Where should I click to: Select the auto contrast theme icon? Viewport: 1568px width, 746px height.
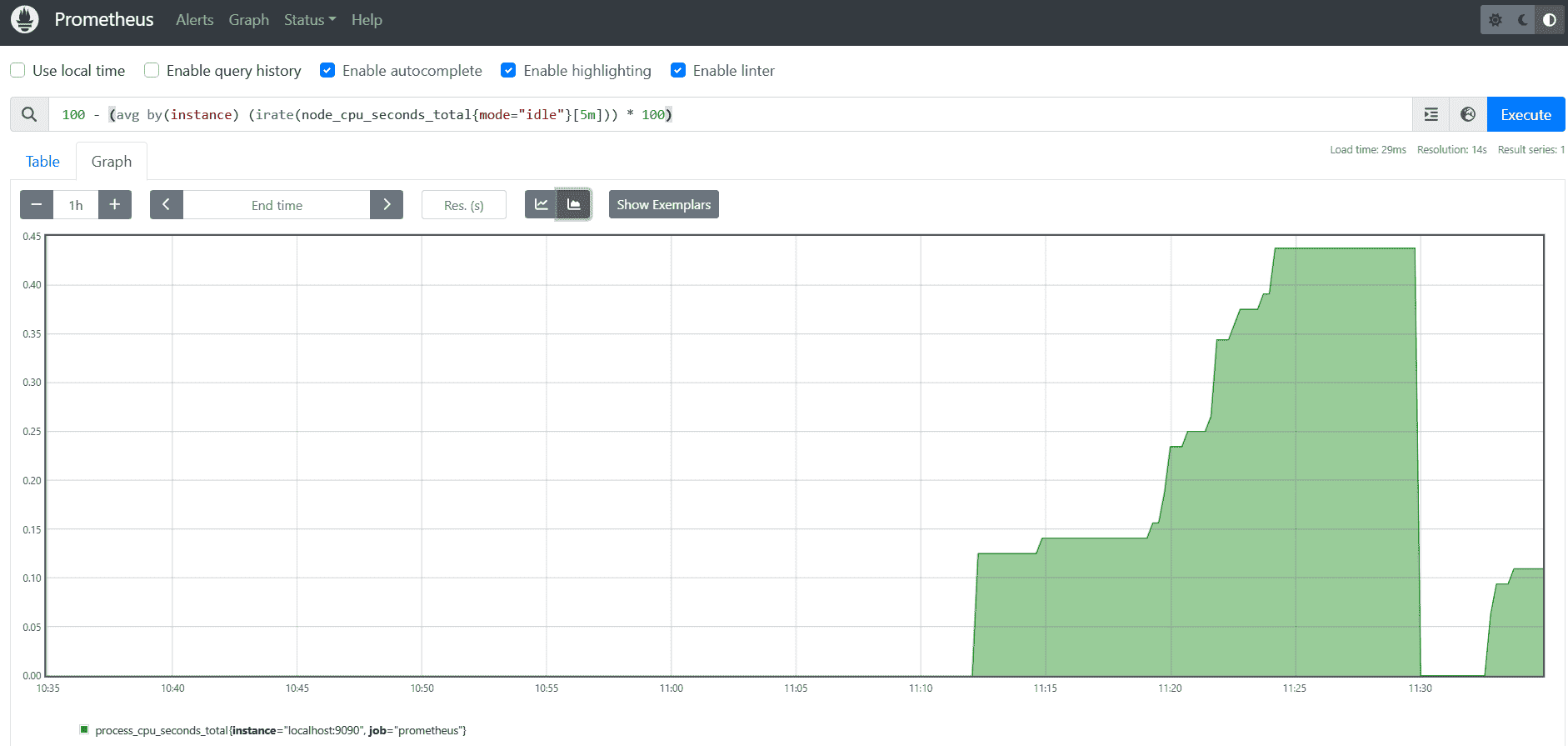pyautogui.click(x=1549, y=20)
